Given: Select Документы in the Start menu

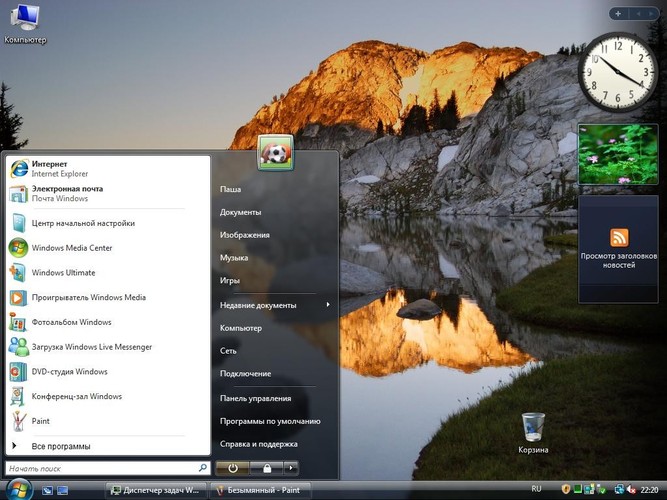Looking at the screenshot, I should point(240,212).
